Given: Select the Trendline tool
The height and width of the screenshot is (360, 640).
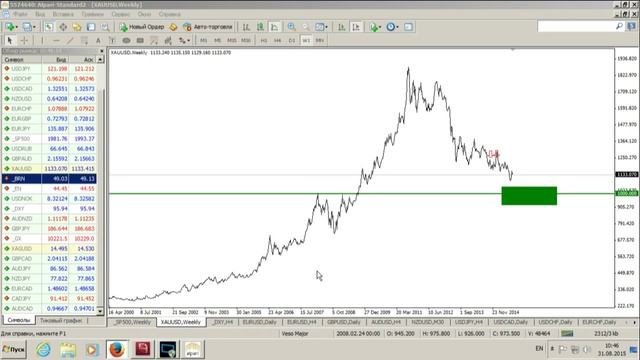Looking at the screenshot, I should pos(70,40).
